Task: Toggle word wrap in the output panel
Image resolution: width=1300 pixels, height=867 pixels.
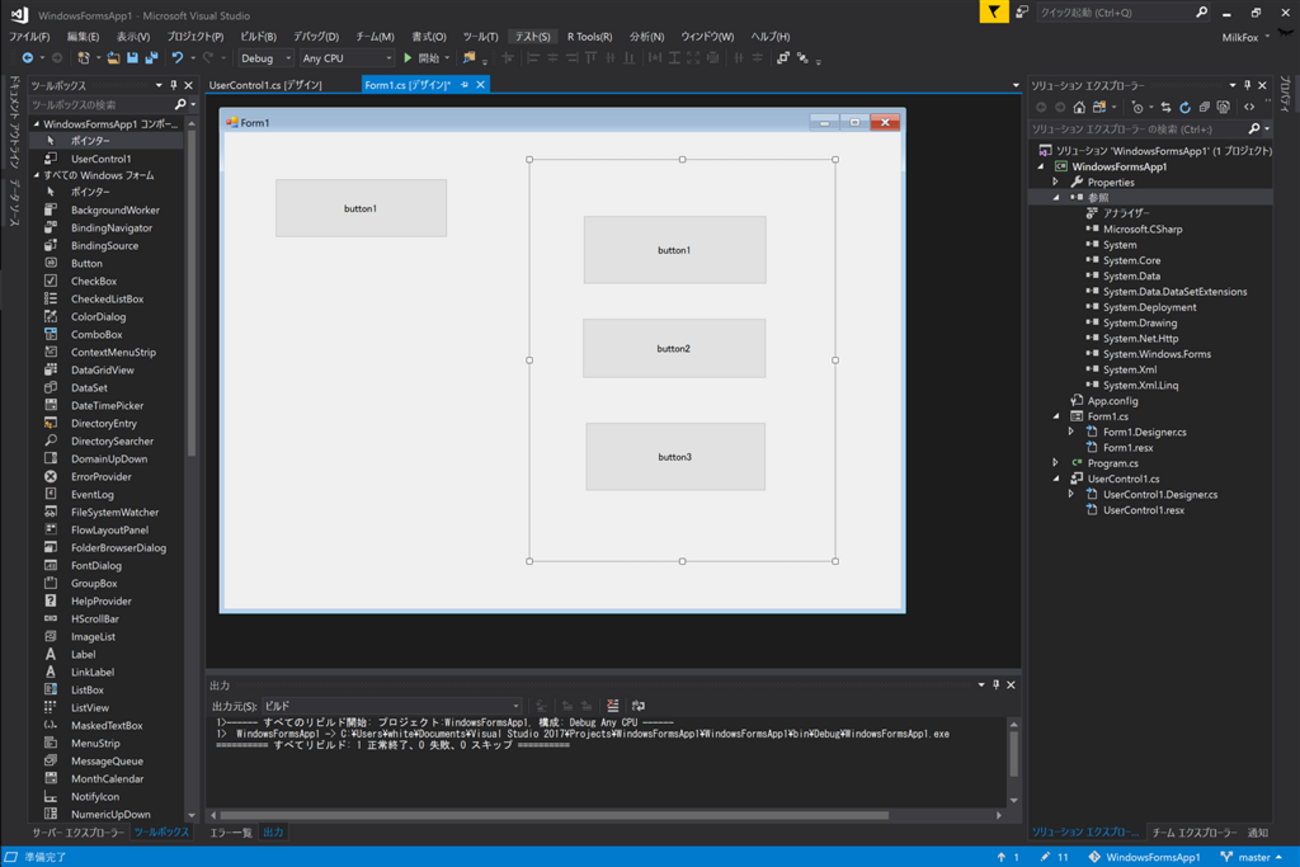Action: pyautogui.click(x=638, y=706)
